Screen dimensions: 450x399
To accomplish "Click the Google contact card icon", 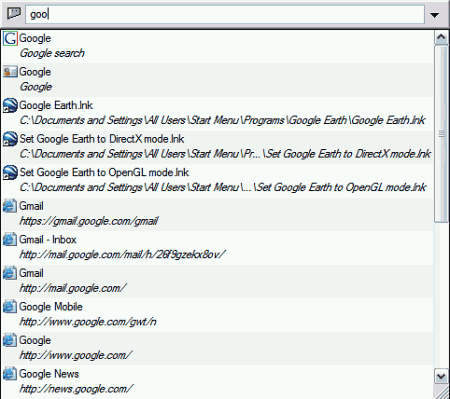I will (x=10, y=72).
